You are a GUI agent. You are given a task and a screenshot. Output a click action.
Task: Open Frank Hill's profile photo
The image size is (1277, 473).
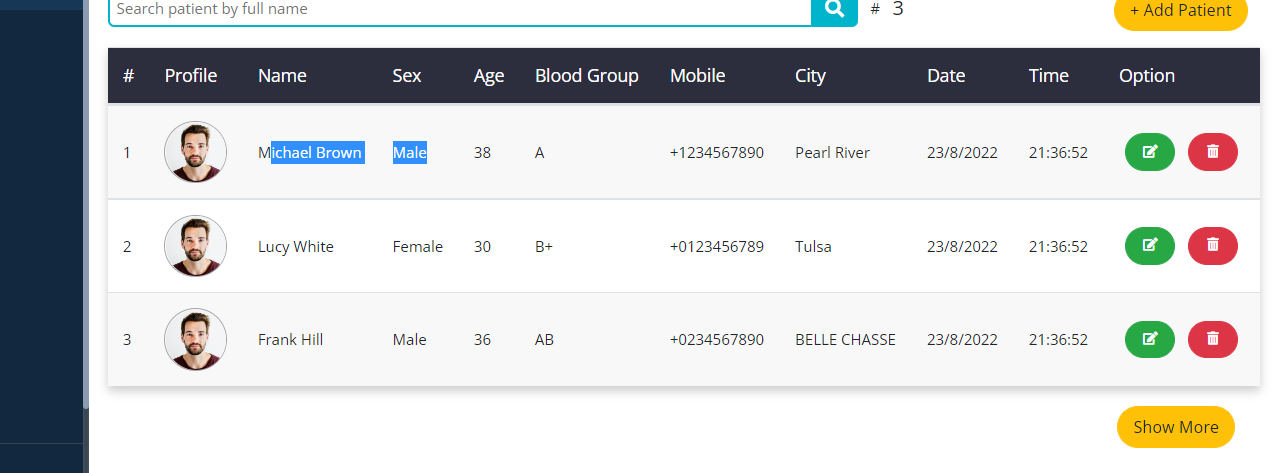pyautogui.click(x=195, y=339)
